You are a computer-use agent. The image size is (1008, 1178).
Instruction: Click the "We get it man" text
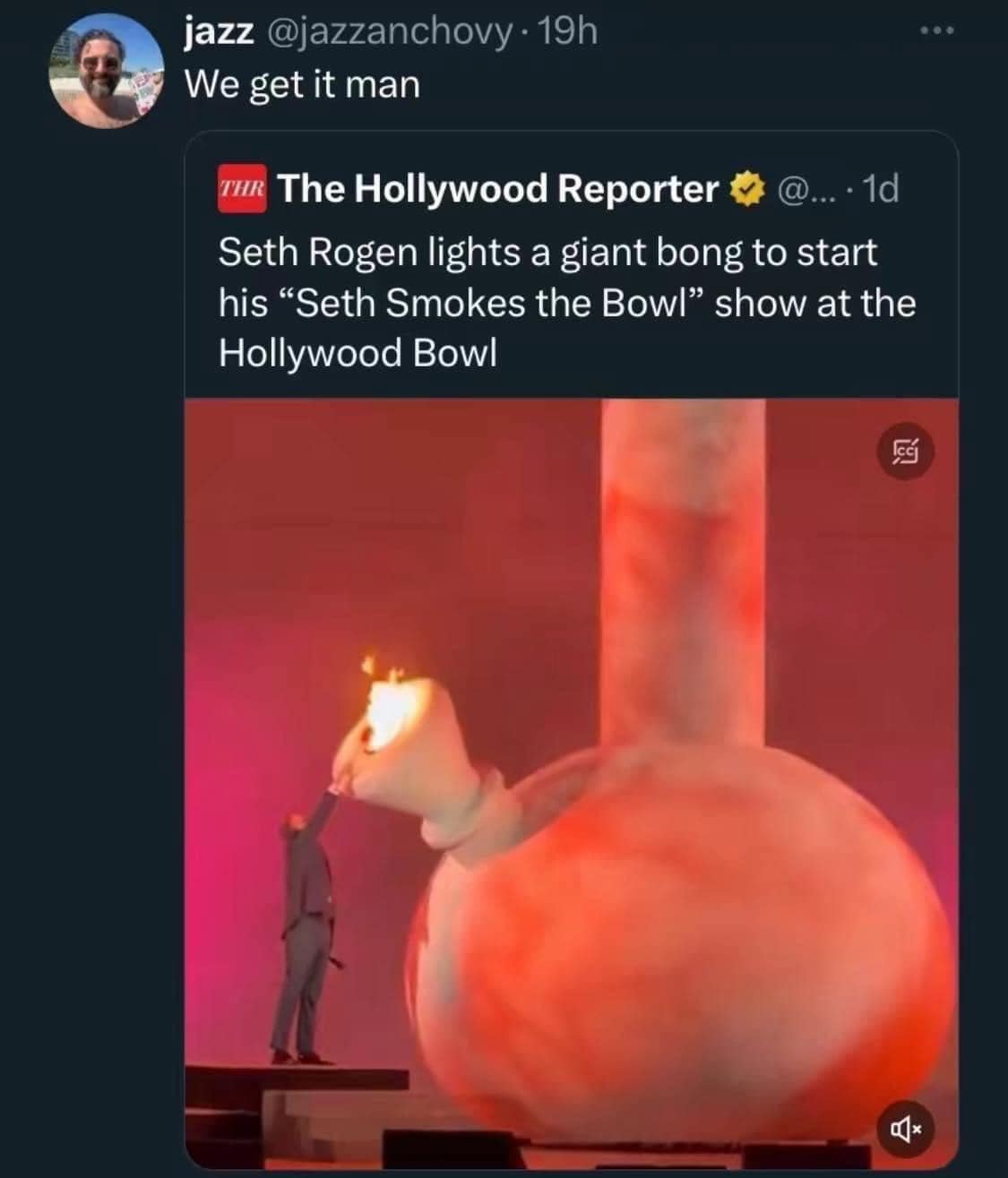coord(302,85)
